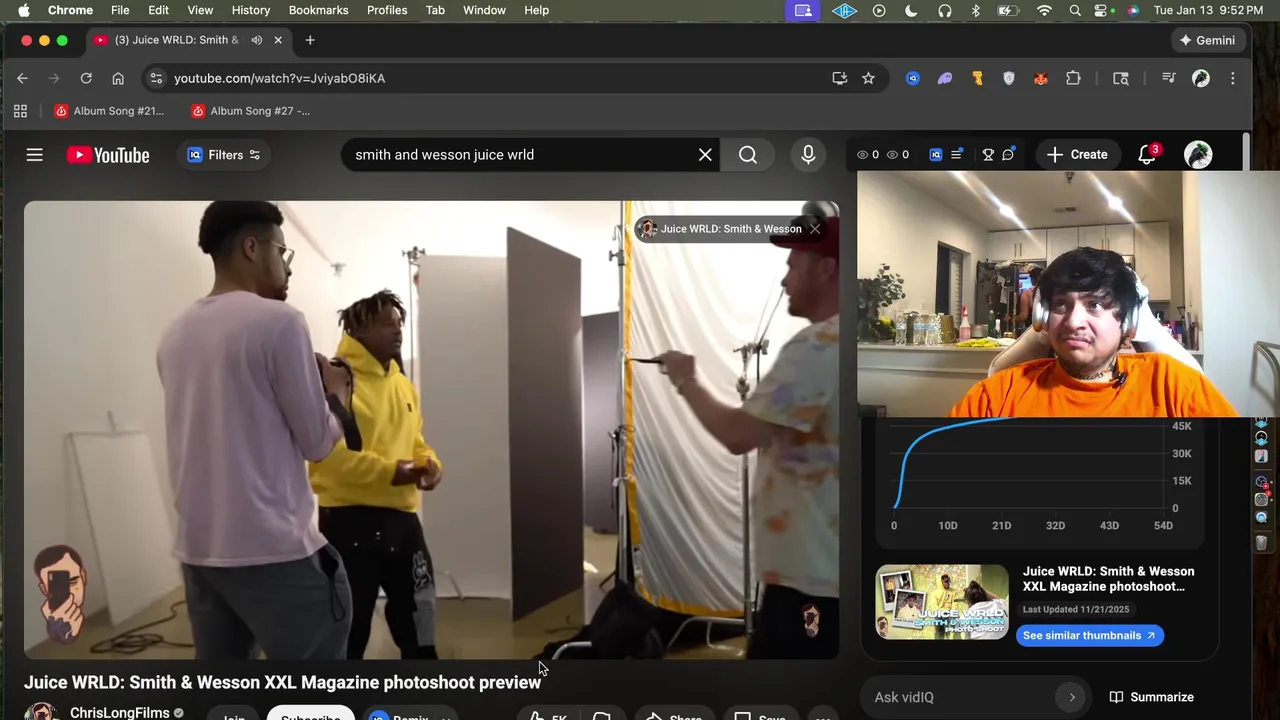The height and width of the screenshot is (720, 1280).
Task: Open the History menu
Action: pyautogui.click(x=251, y=10)
